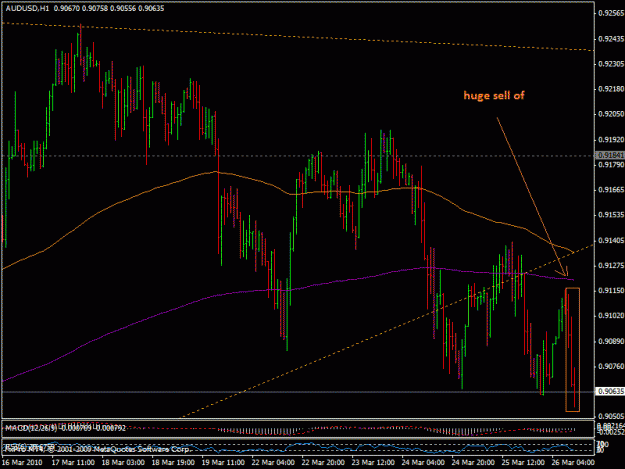Click the 23 Mar 12:00 time label
This screenshot has height=469, width=625.
coord(373,463)
